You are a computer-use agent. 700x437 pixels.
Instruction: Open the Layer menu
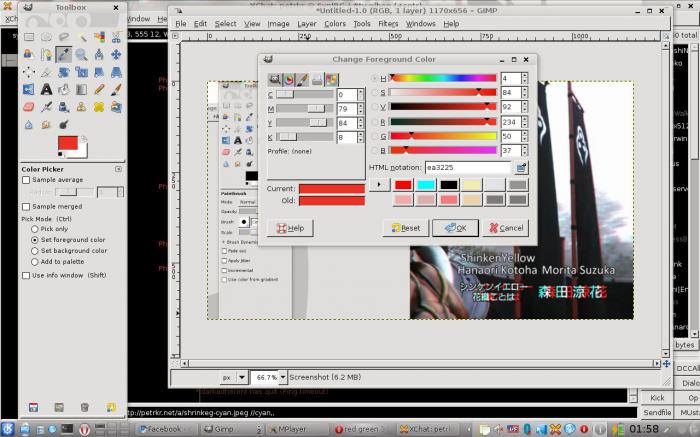point(307,24)
